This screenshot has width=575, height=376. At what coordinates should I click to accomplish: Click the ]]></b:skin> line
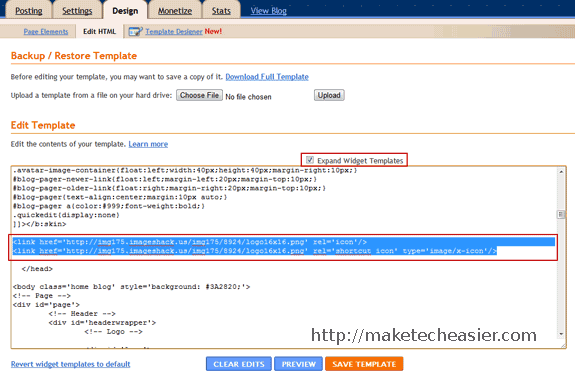[40, 224]
